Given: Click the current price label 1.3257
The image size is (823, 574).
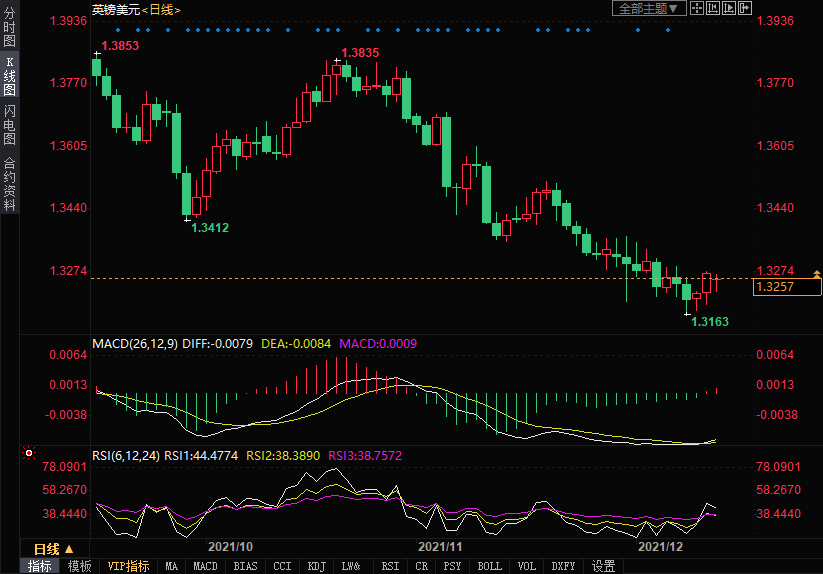Looking at the screenshot, I should click(775, 287).
